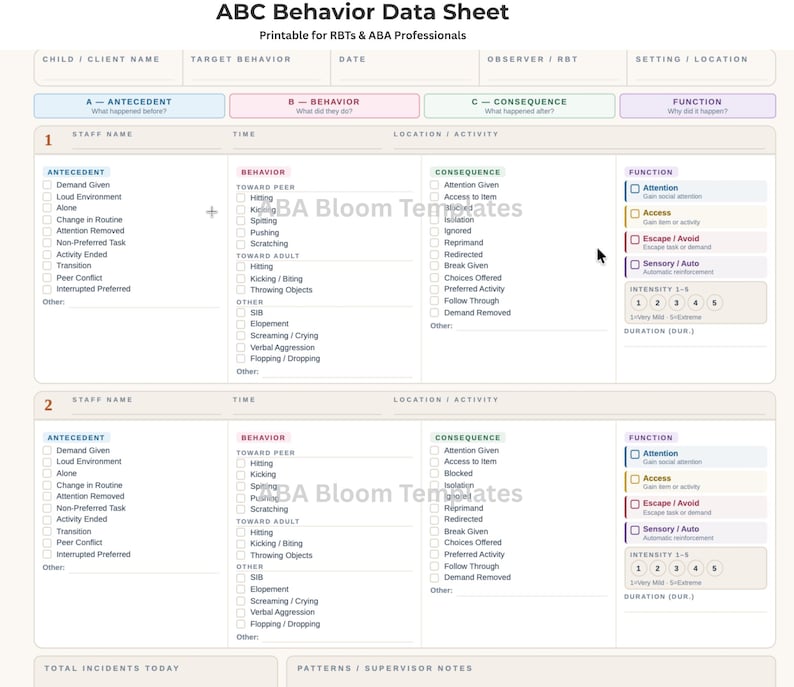
Task: Tick Demand Removed in incident 2 consequence
Action: pyautogui.click(x=434, y=578)
